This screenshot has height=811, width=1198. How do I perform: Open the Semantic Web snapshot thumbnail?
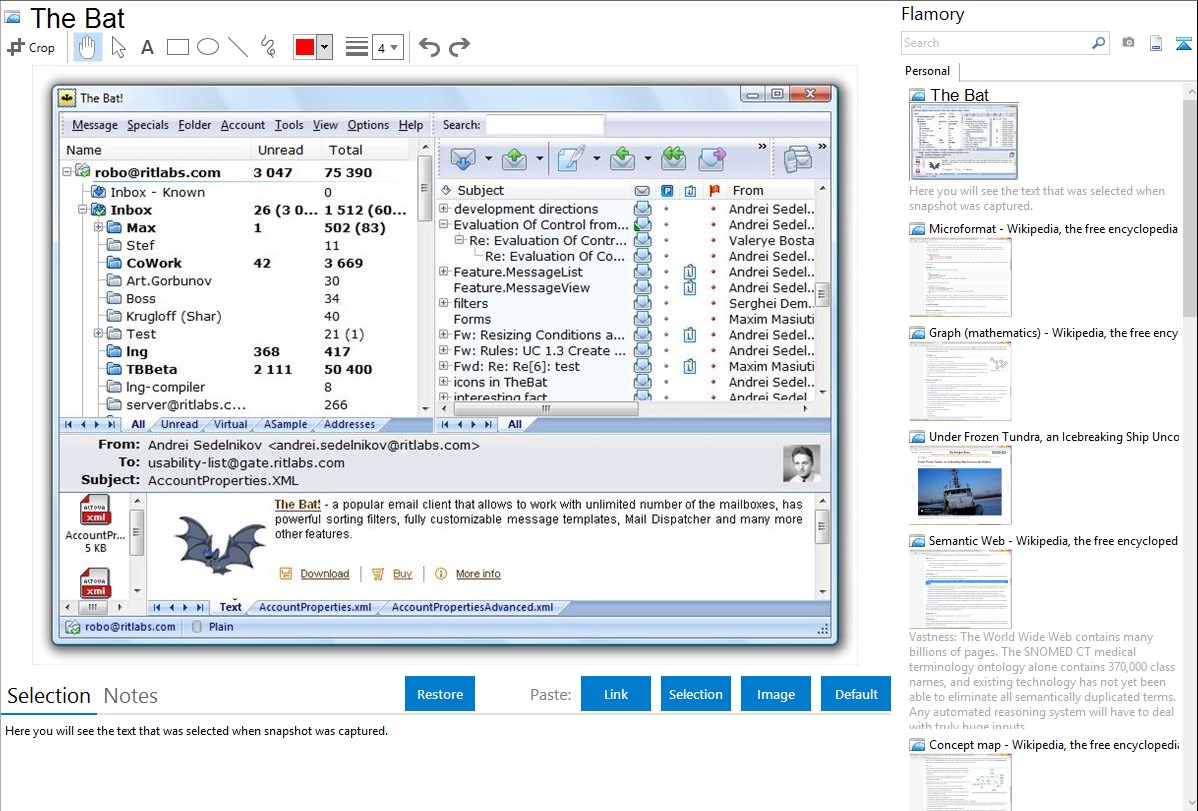pyautogui.click(x=960, y=588)
